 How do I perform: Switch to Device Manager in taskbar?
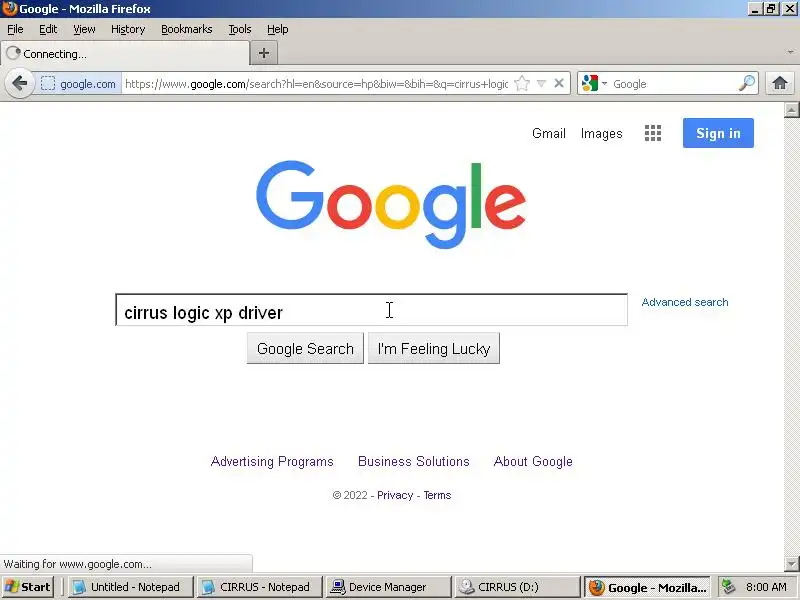point(389,587)
